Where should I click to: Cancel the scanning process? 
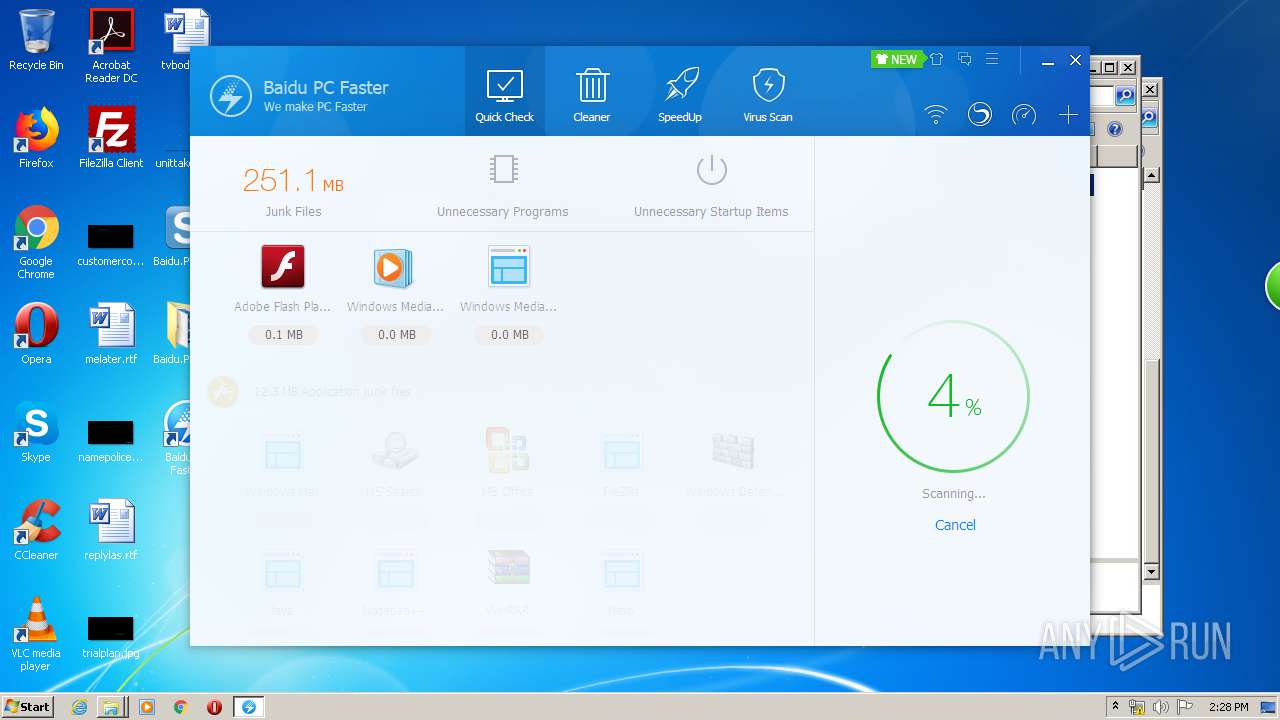tap(955, 525)
